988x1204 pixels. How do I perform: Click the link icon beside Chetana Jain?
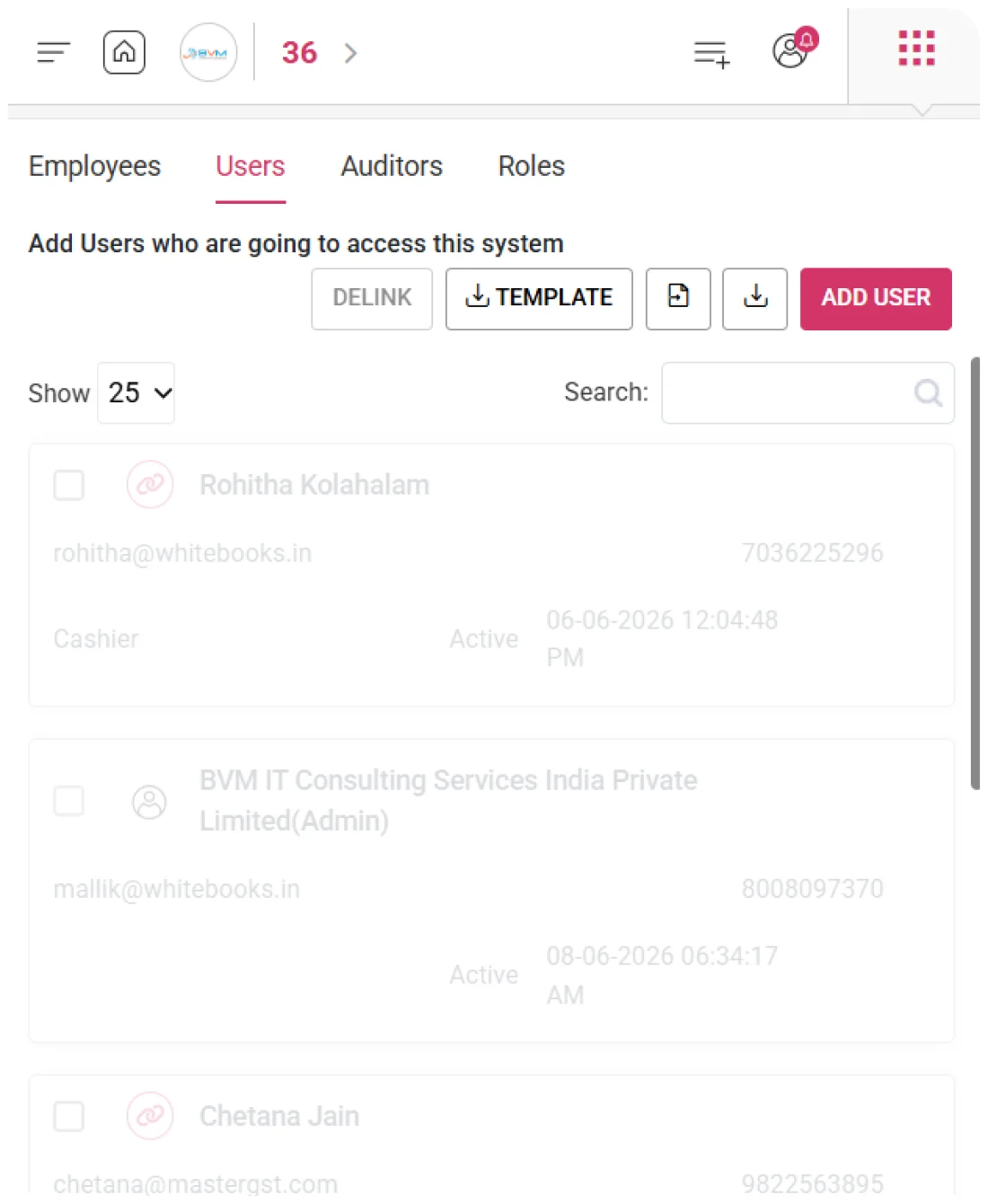[150, 1116]
